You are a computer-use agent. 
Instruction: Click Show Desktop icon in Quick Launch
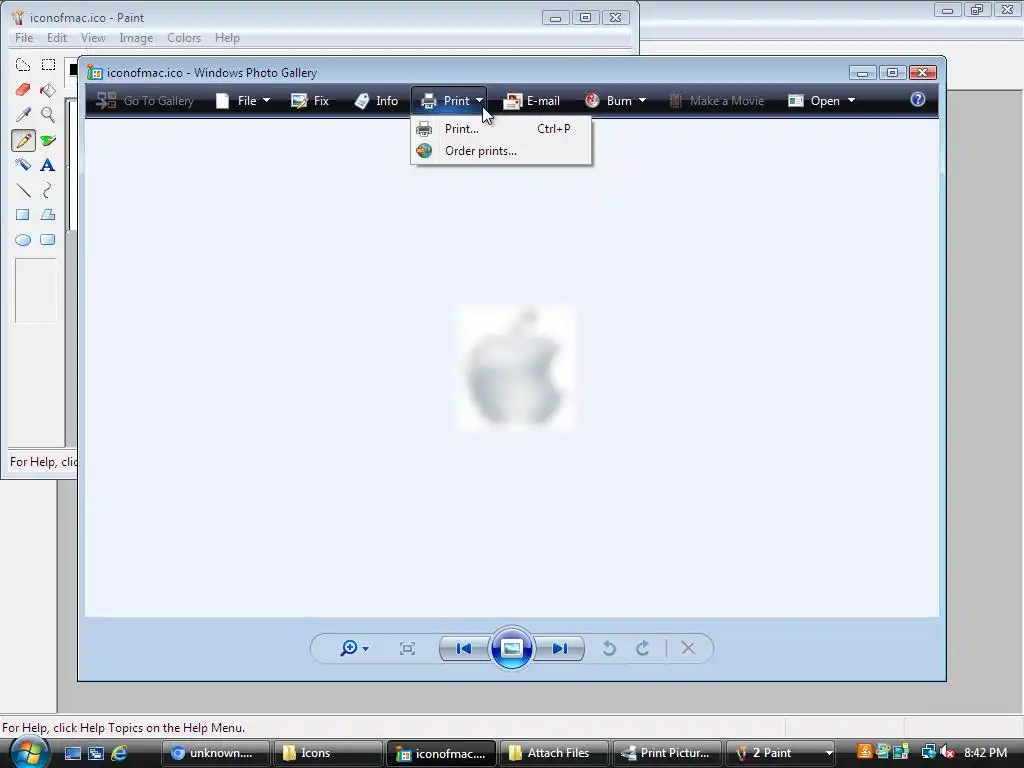[72, 753]
